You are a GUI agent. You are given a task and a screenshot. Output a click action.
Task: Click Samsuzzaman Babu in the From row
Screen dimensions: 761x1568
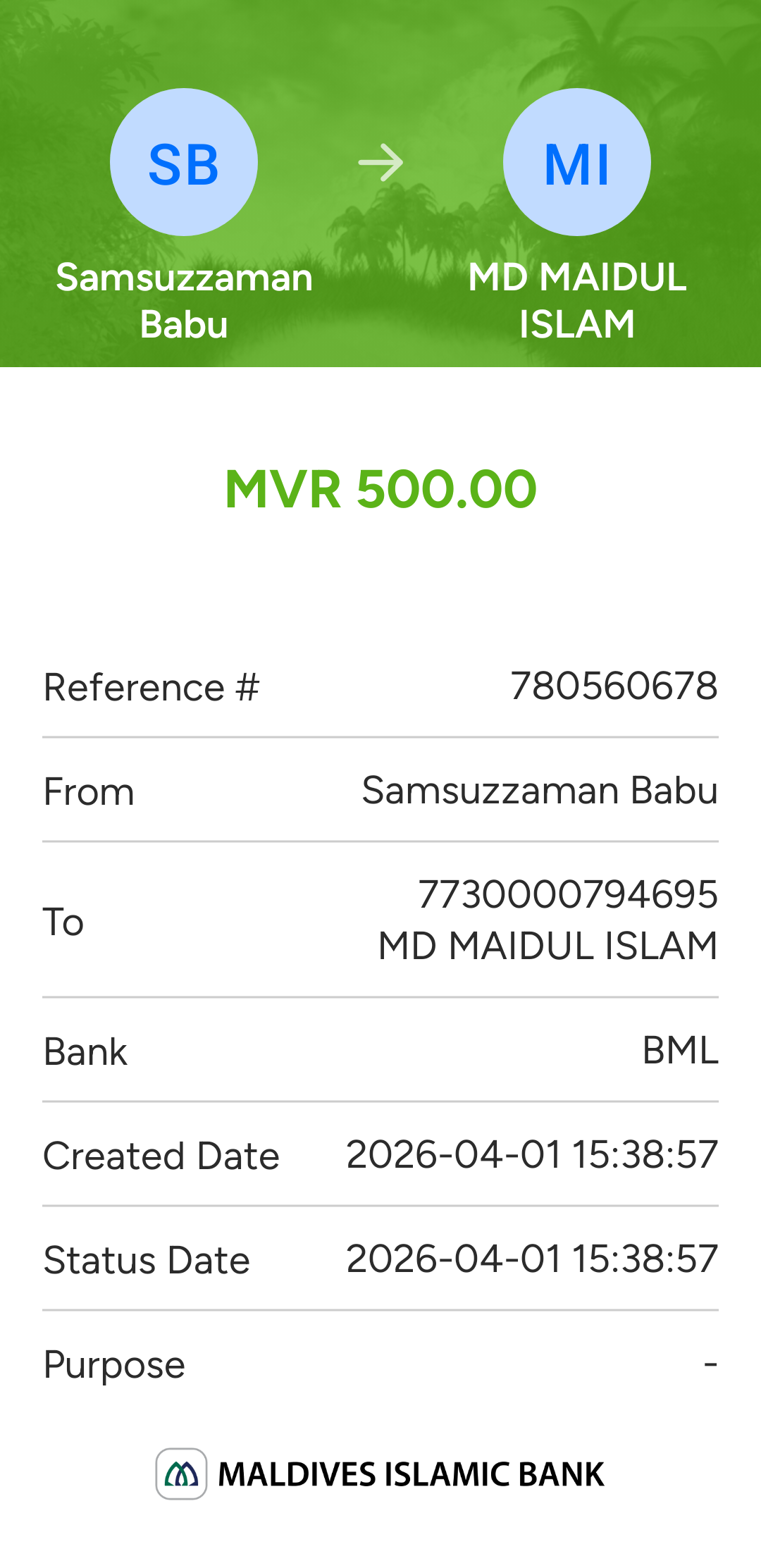pos(540,791)
